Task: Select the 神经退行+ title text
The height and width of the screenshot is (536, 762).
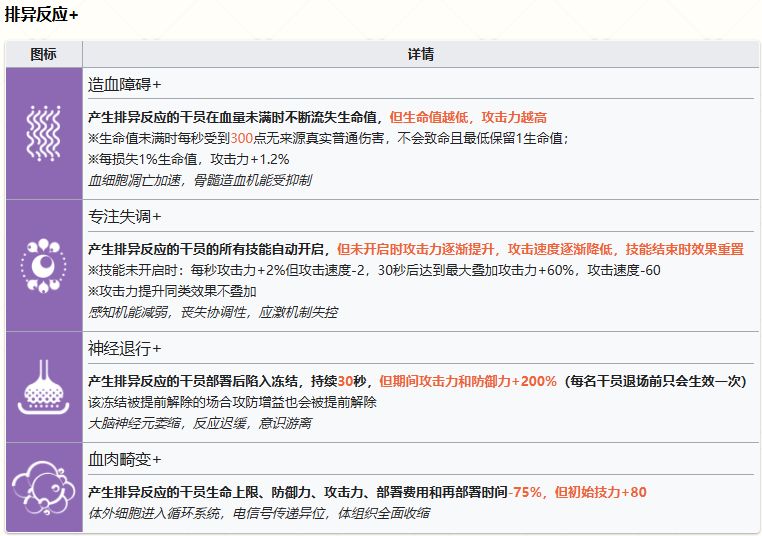Action: pos(124,348)
